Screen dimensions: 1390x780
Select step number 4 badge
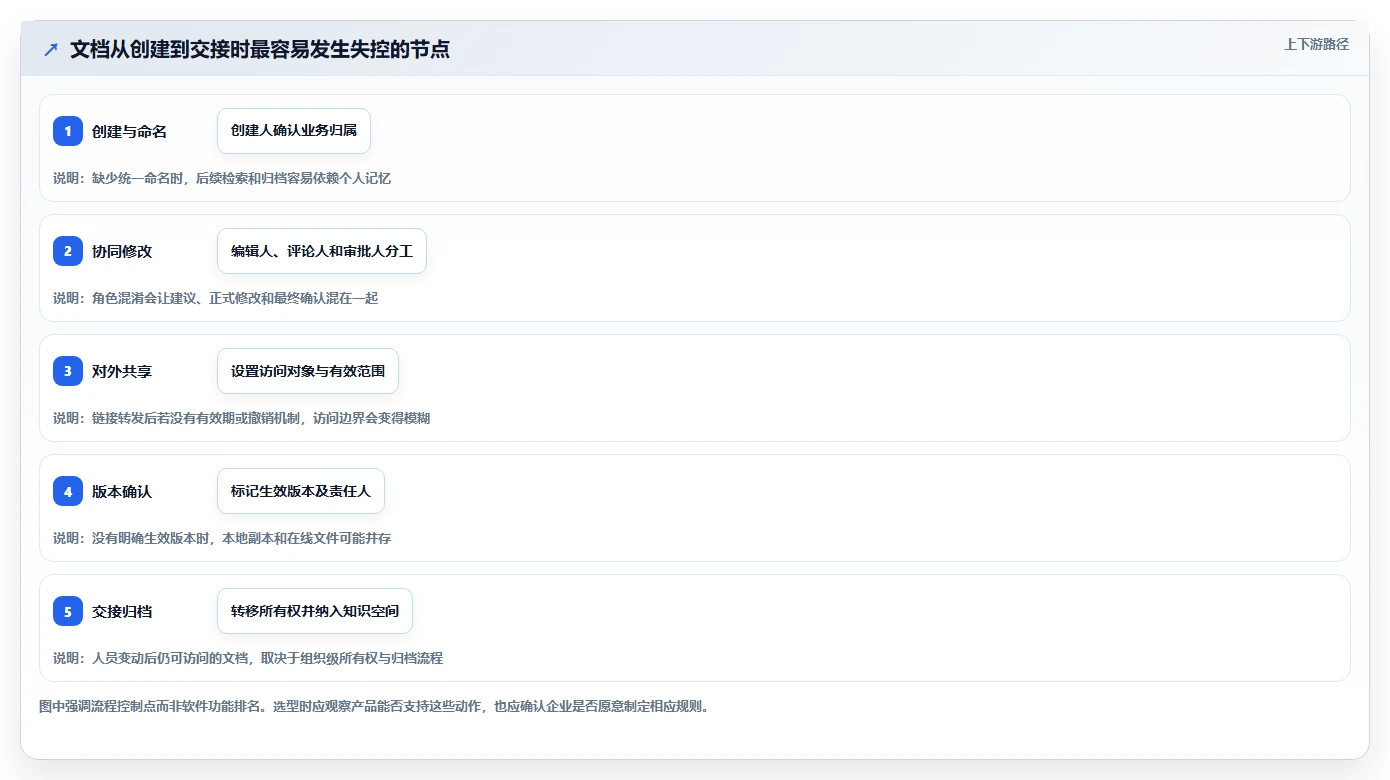68,491
